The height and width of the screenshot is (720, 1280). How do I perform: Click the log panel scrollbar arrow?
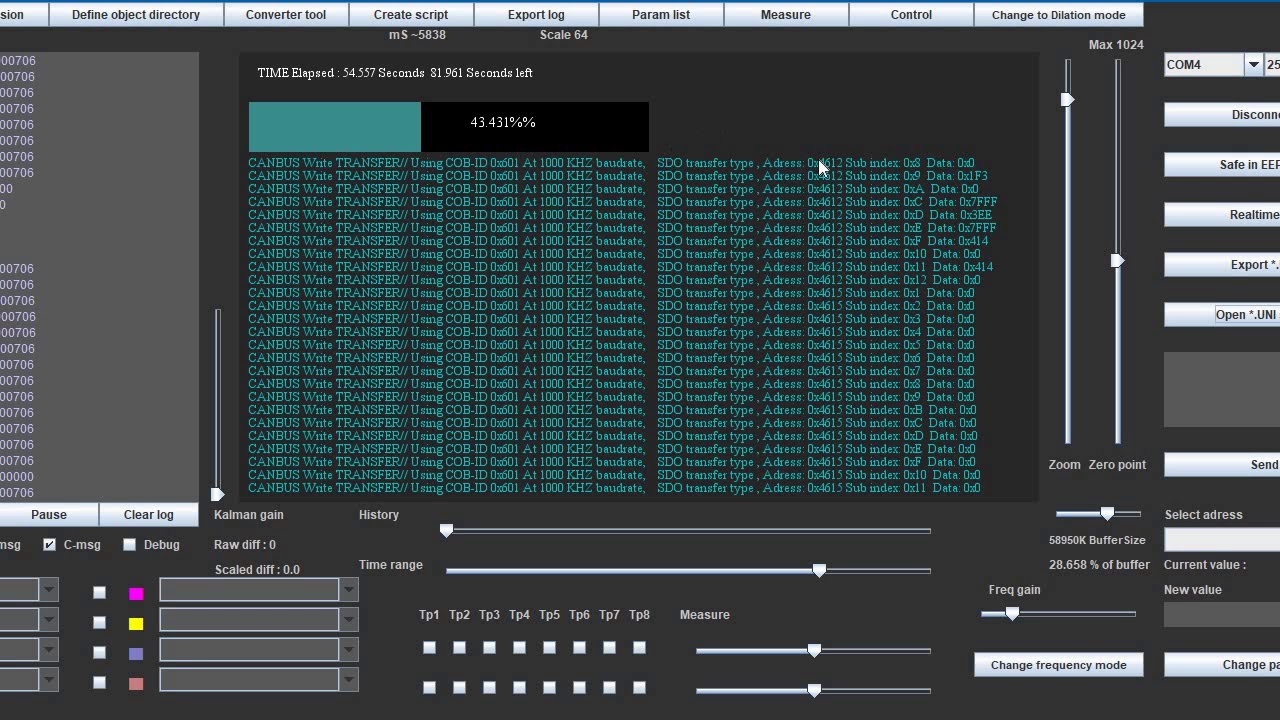[x=217, y=494]
